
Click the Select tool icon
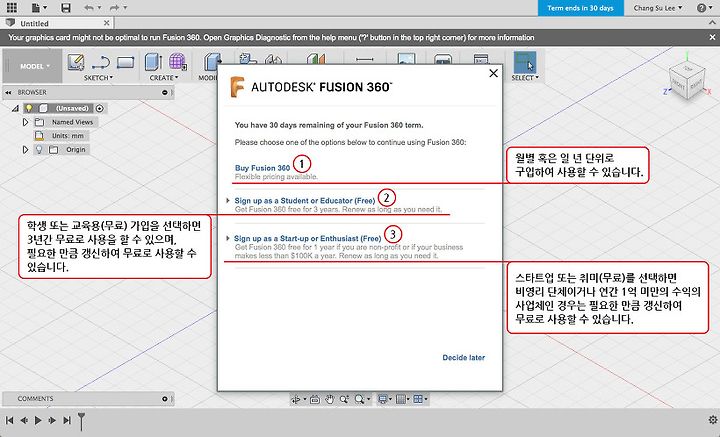point(524,62)
